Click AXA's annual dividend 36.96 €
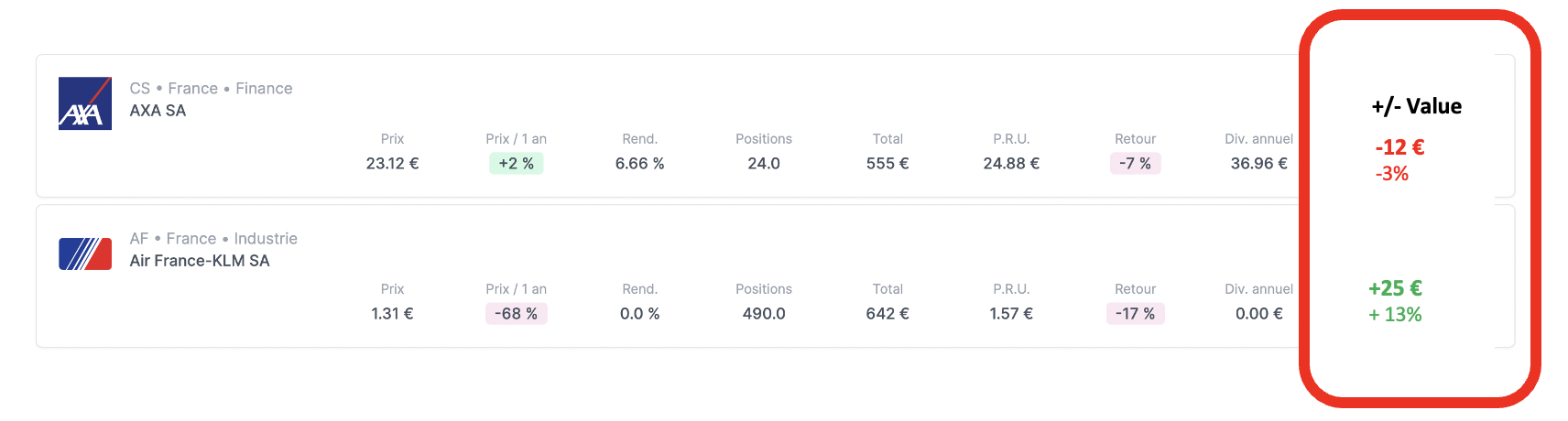 (x=1259, y=164)
